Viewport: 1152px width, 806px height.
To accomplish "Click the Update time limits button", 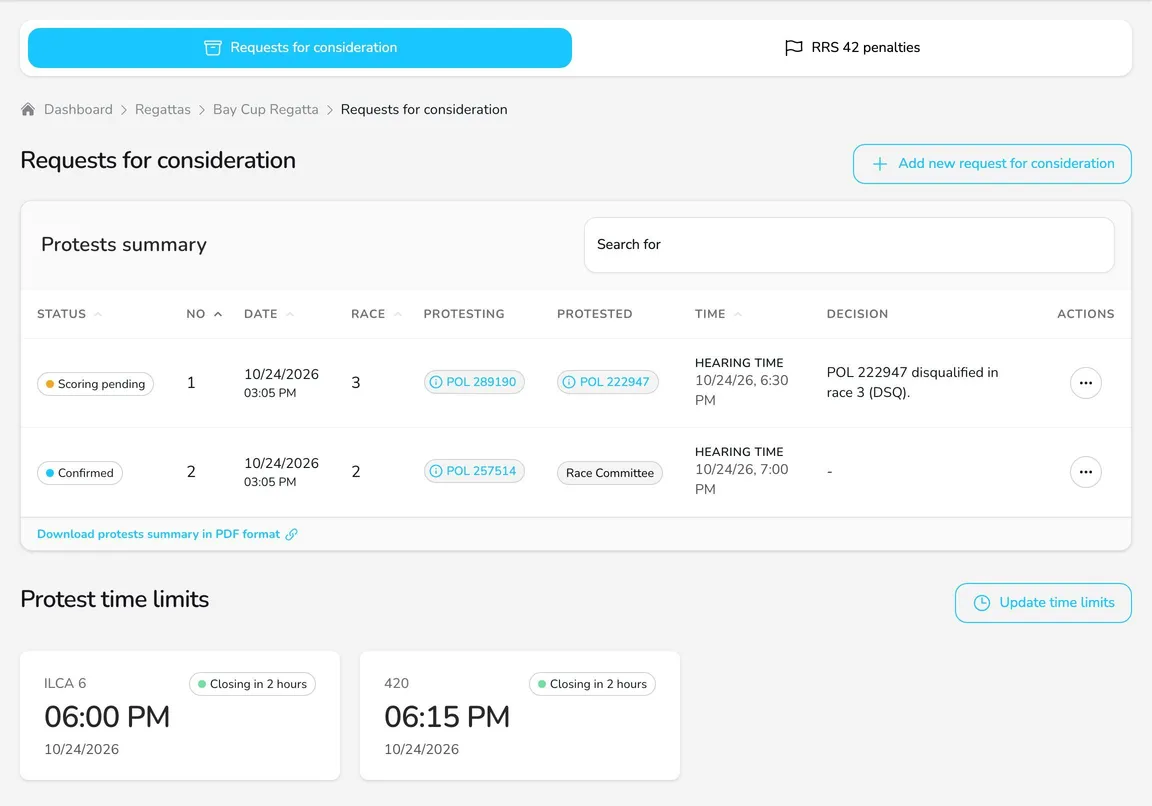I will tap(1043, 603).
